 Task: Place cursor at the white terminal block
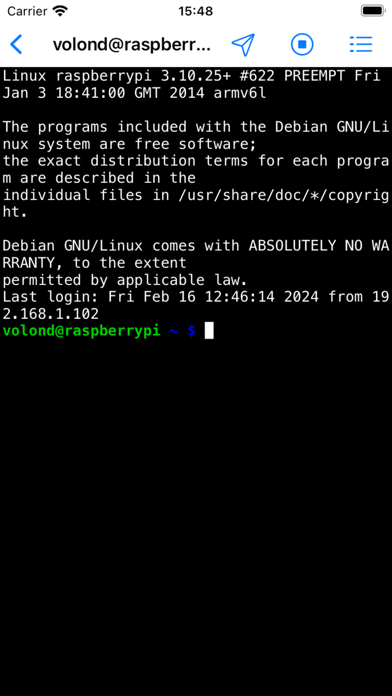(x=209, y=331)
